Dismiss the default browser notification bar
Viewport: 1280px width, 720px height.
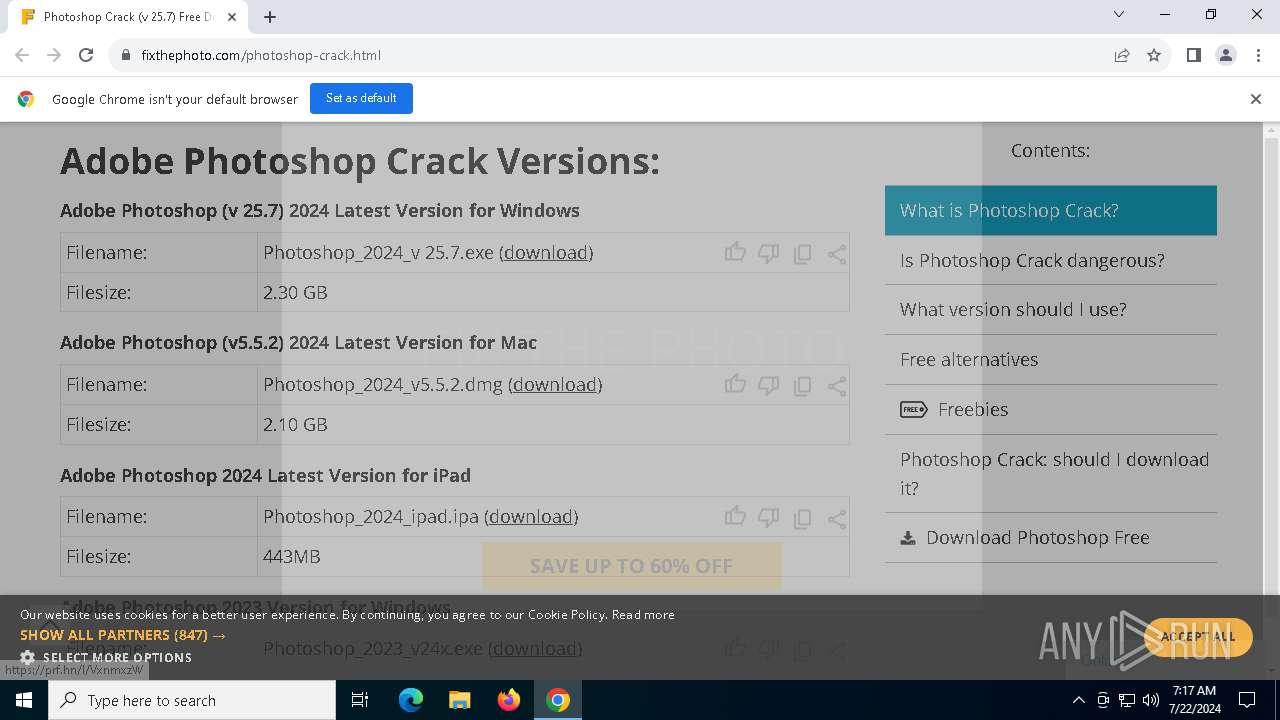1256,99
